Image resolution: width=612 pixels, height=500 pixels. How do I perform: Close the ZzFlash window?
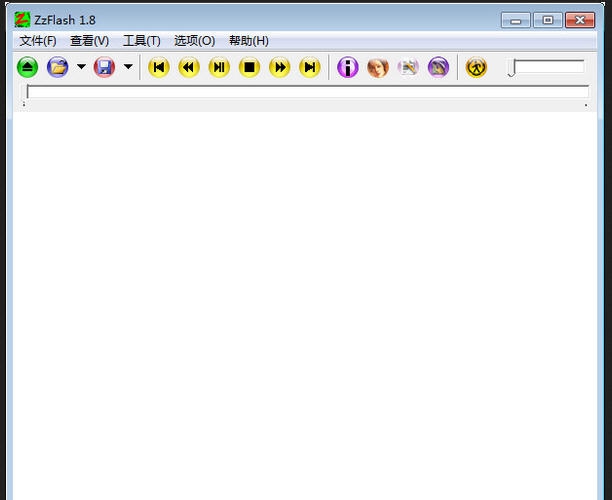pos(580,20)
